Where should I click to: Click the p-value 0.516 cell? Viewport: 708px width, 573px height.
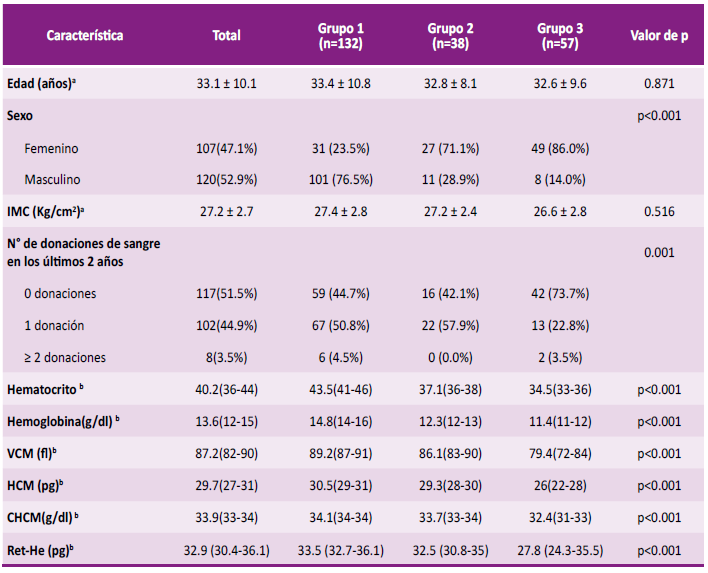pyautogui.click(x=659, y=212)
